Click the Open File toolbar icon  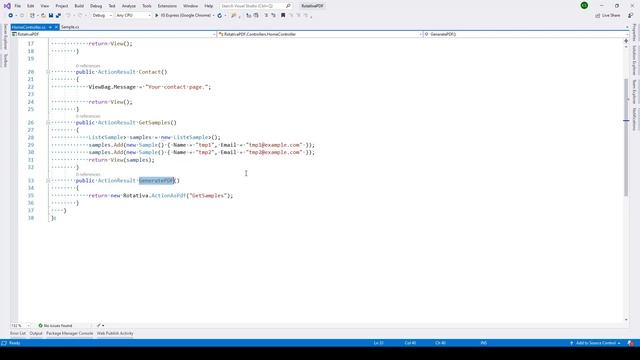(x=43, y=16)
